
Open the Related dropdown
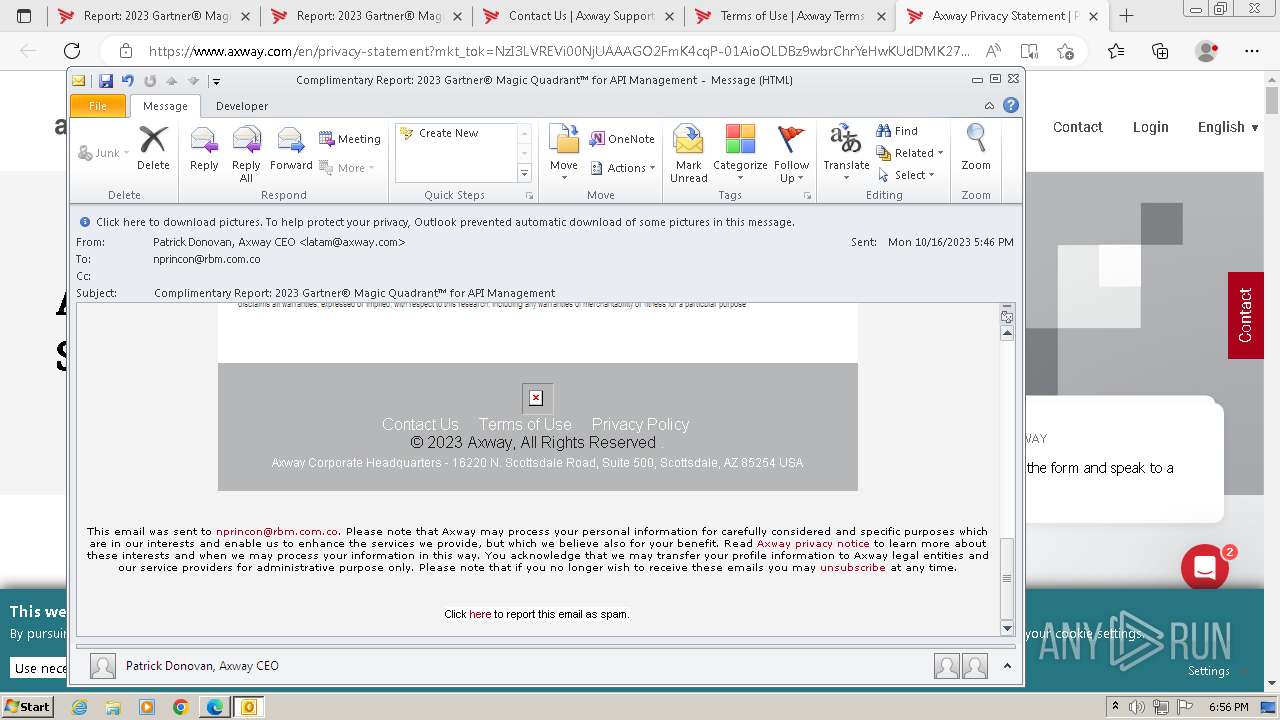click(910, 153)
